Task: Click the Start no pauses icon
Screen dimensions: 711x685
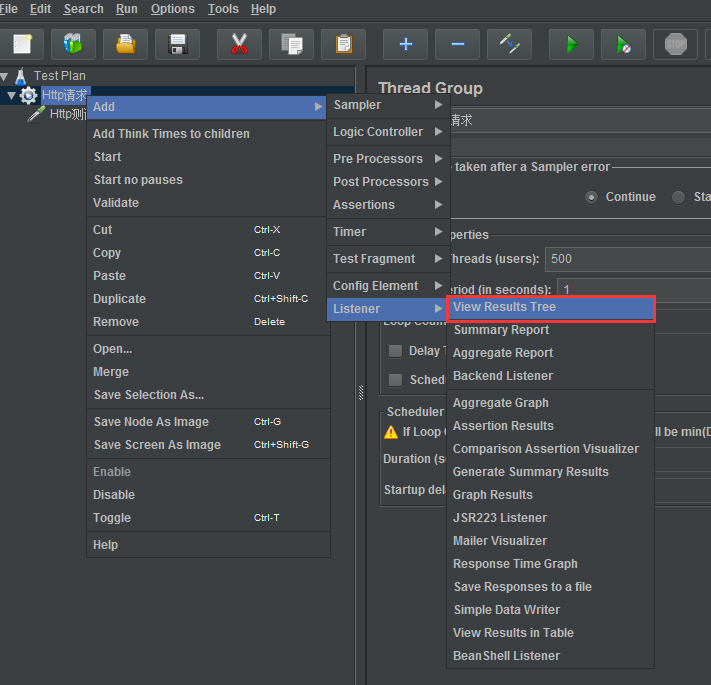Action: point(623,44)
